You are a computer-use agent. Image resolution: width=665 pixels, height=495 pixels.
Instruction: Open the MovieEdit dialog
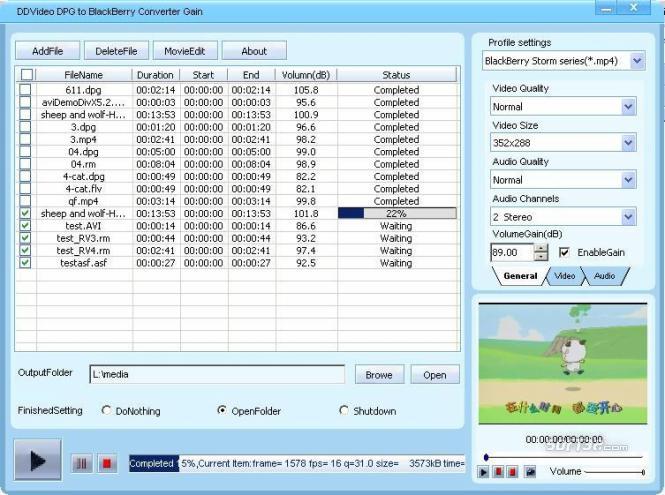click(x=185, y=51)
